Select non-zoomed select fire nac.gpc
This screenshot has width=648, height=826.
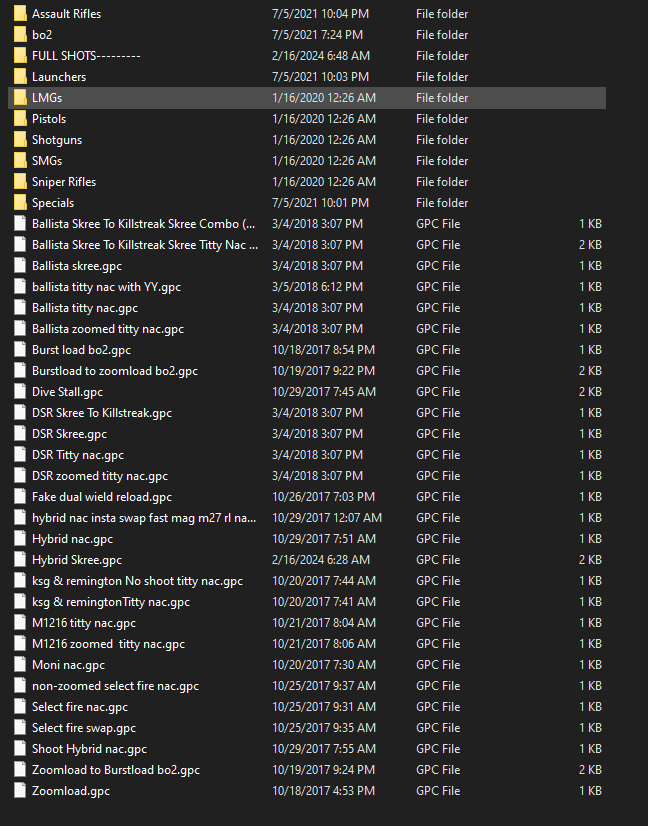[115, 686]
